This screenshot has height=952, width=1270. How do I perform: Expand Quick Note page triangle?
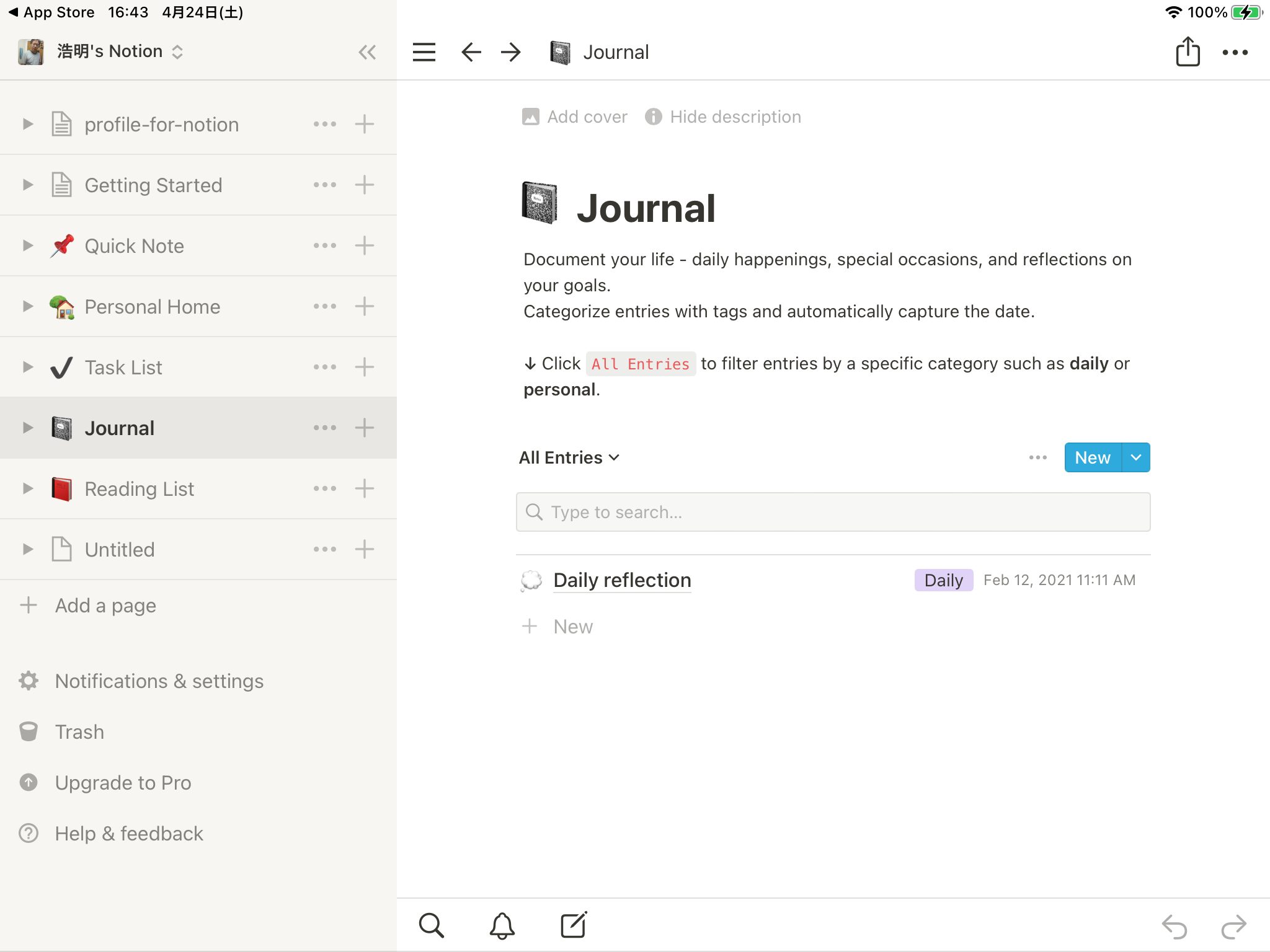pos(27,245)
